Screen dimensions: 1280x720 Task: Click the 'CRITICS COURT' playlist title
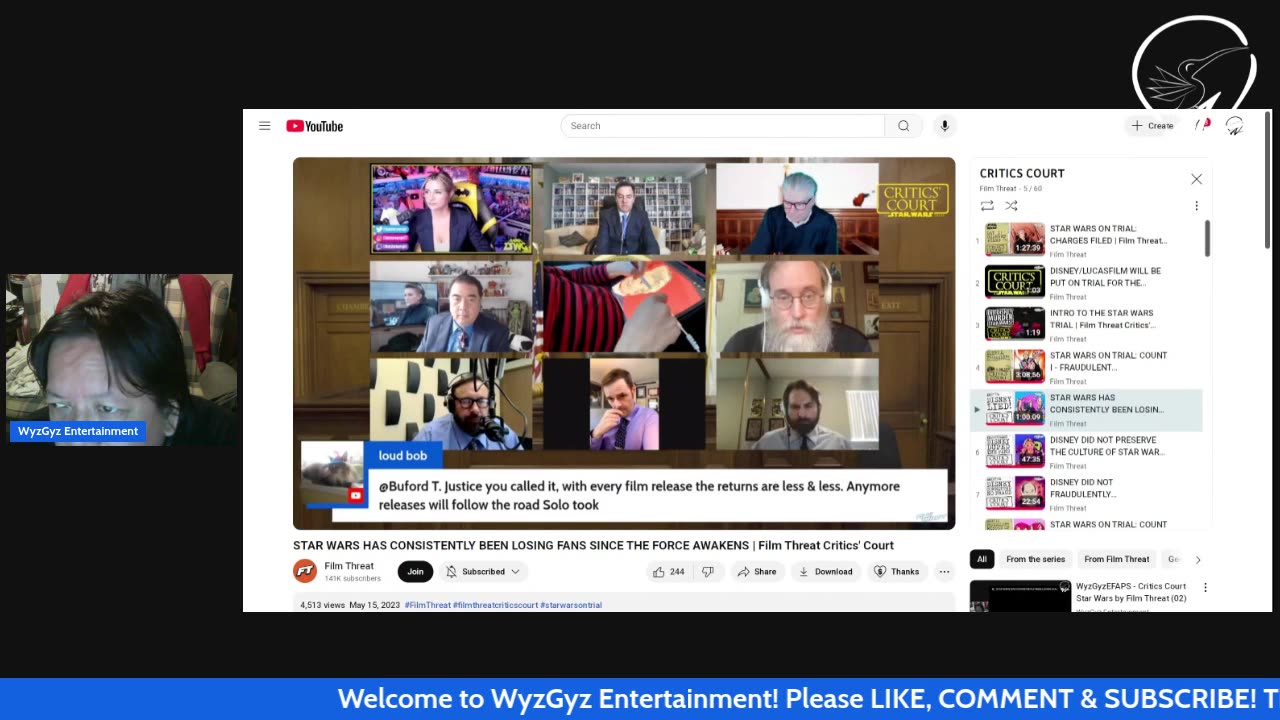click(1022, 173)
